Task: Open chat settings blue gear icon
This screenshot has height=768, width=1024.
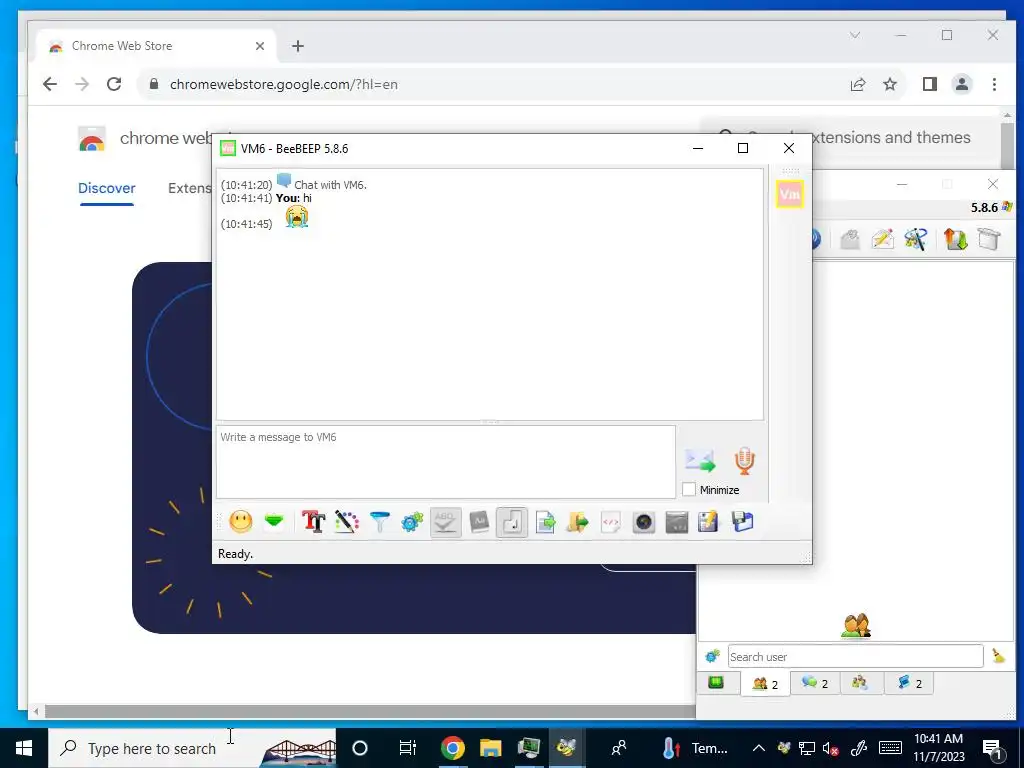Action: 412,522
